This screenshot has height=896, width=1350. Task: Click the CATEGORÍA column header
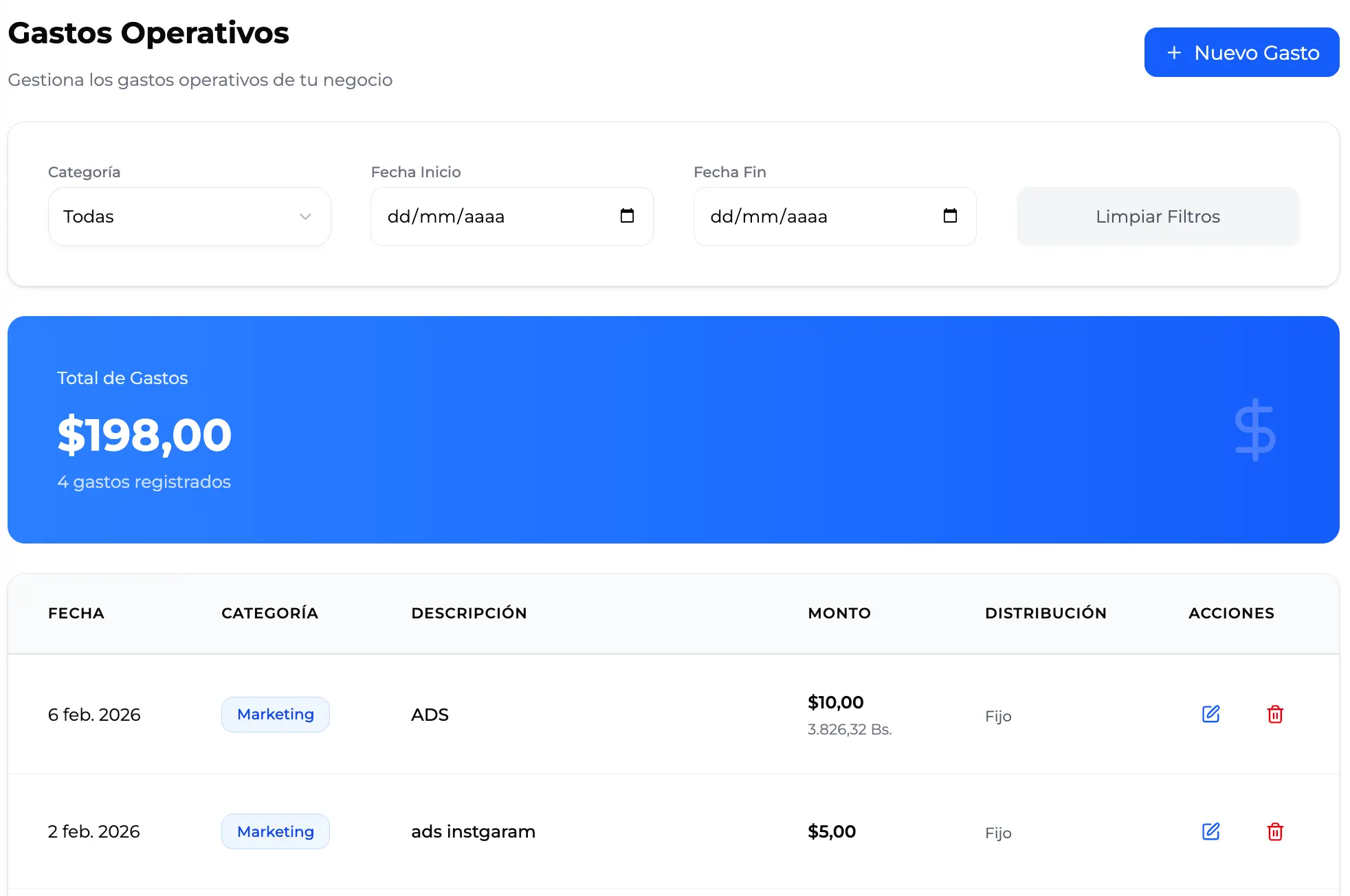click(269, 613)
